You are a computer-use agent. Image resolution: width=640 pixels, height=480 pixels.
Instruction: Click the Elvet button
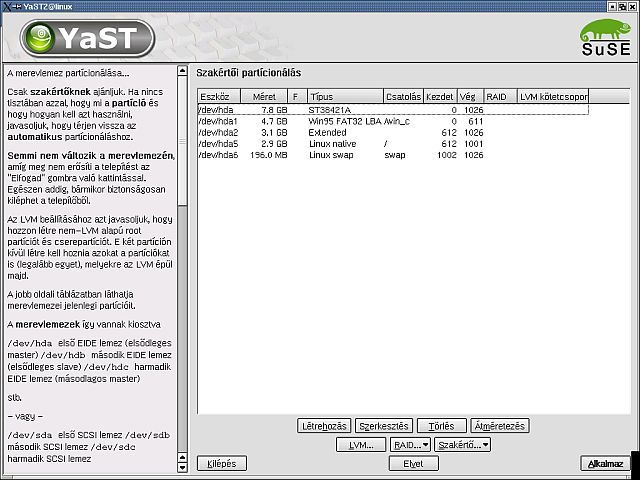pos(413,464)
